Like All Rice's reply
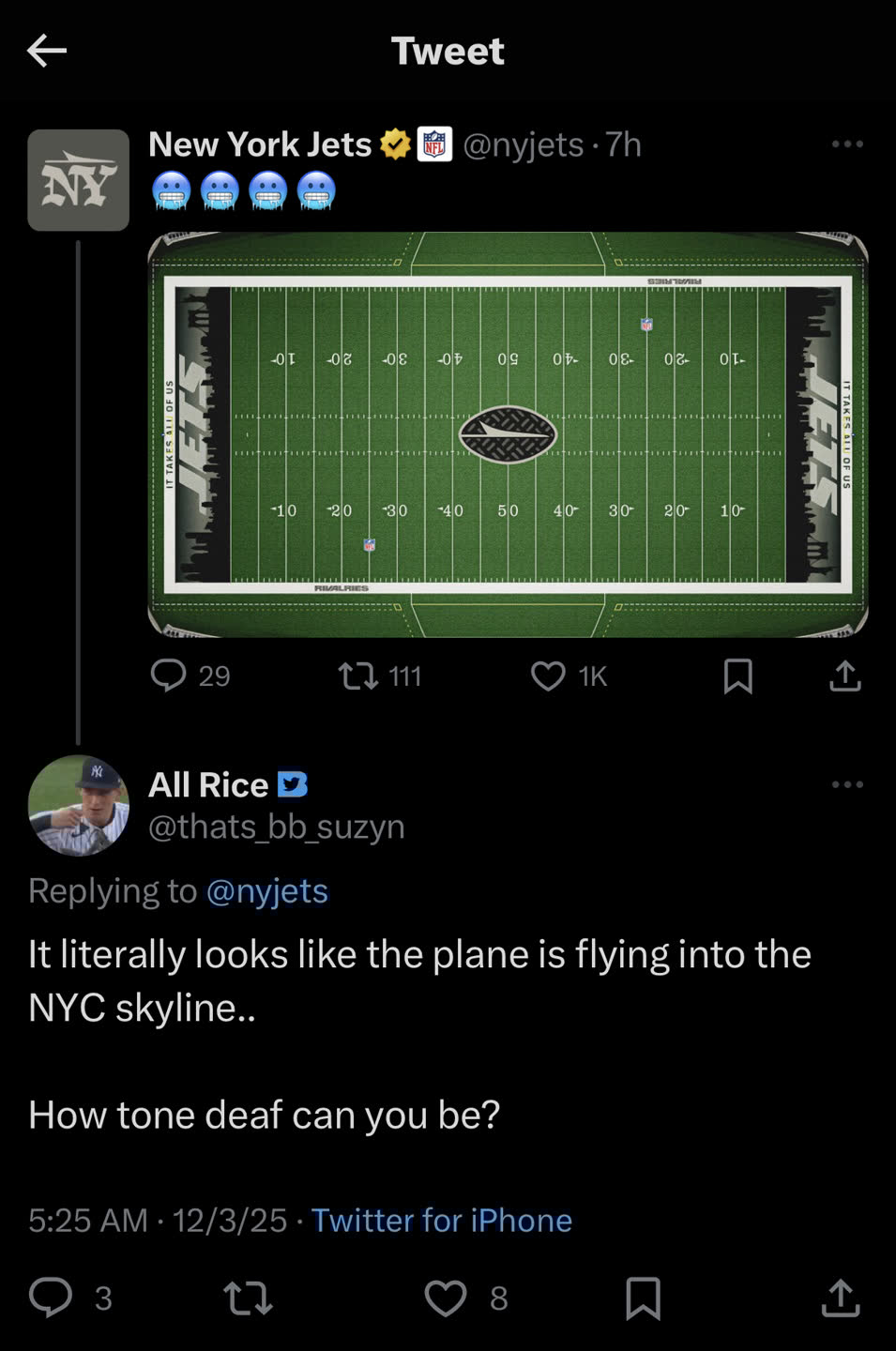 (x=446, y=1298)
